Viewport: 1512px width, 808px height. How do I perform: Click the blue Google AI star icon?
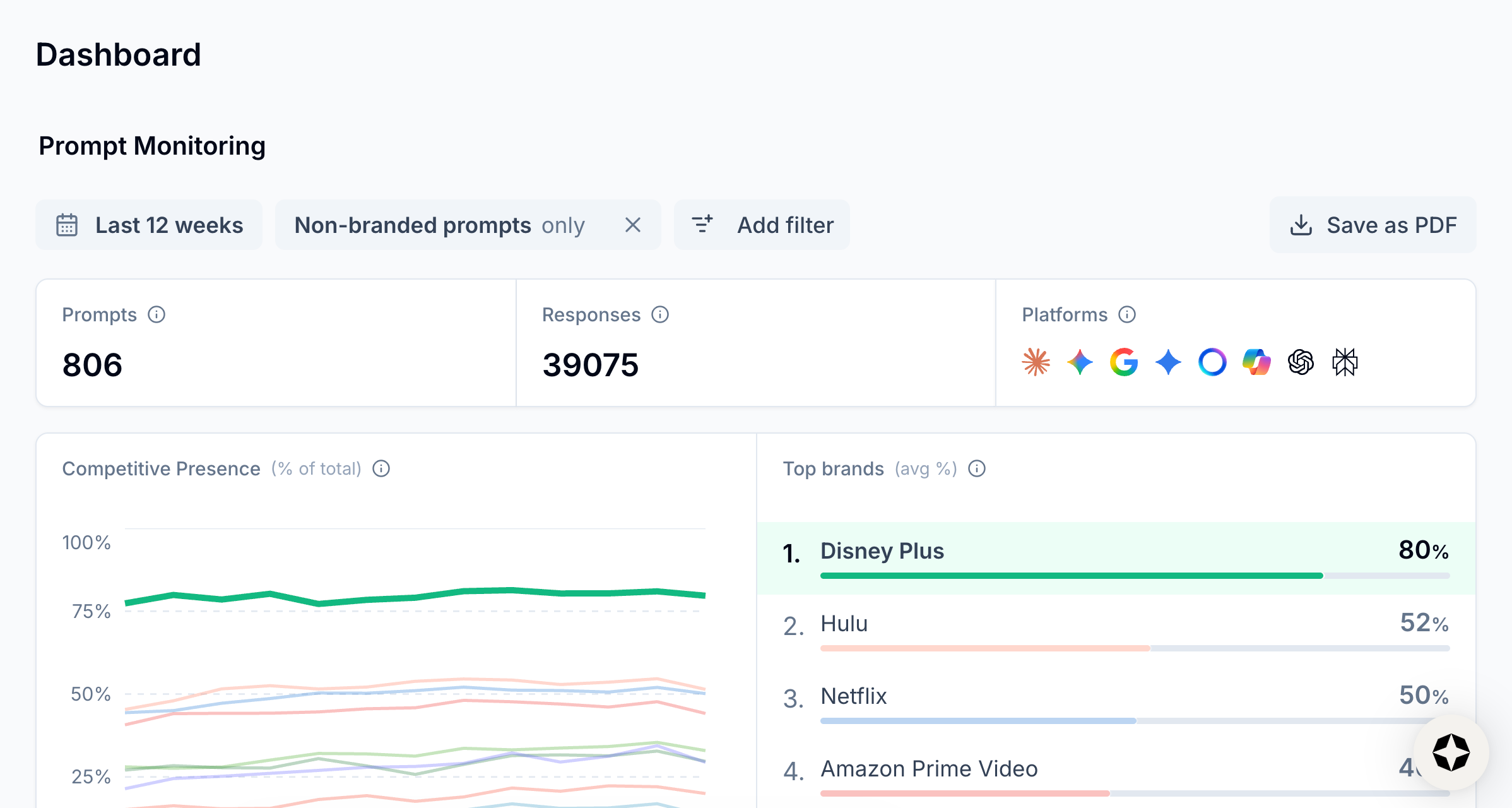(1168, 362)
